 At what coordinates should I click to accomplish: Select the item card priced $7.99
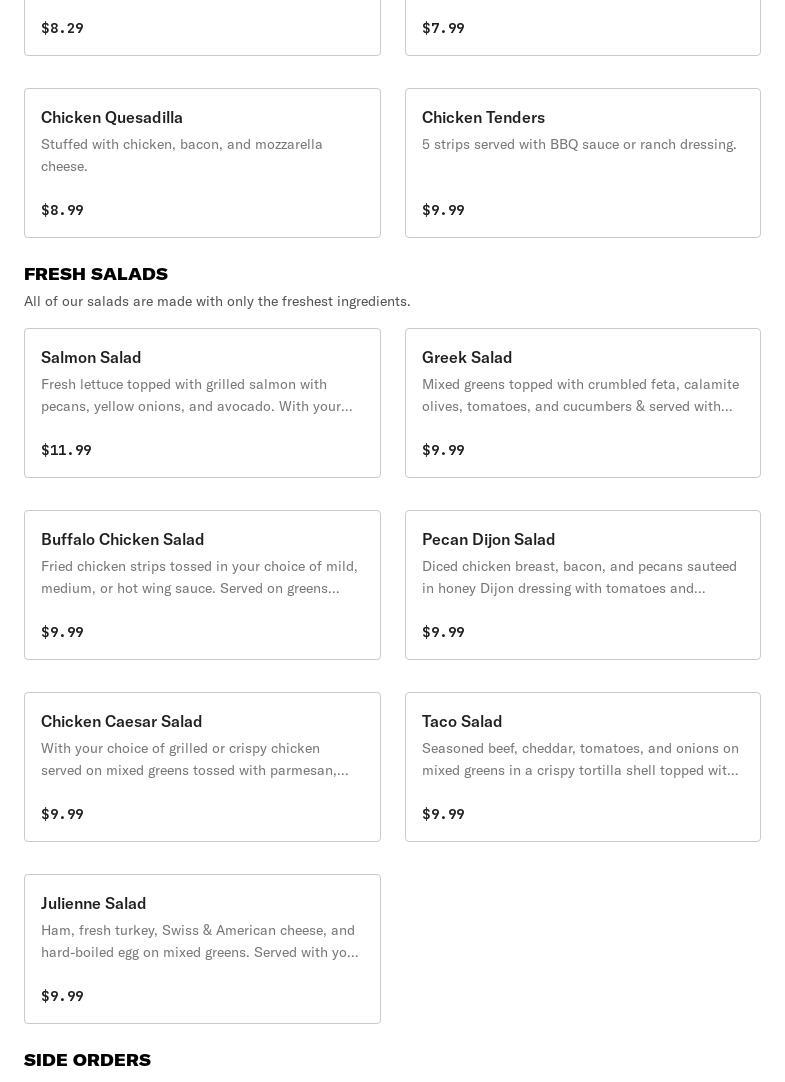pos(582,28)
